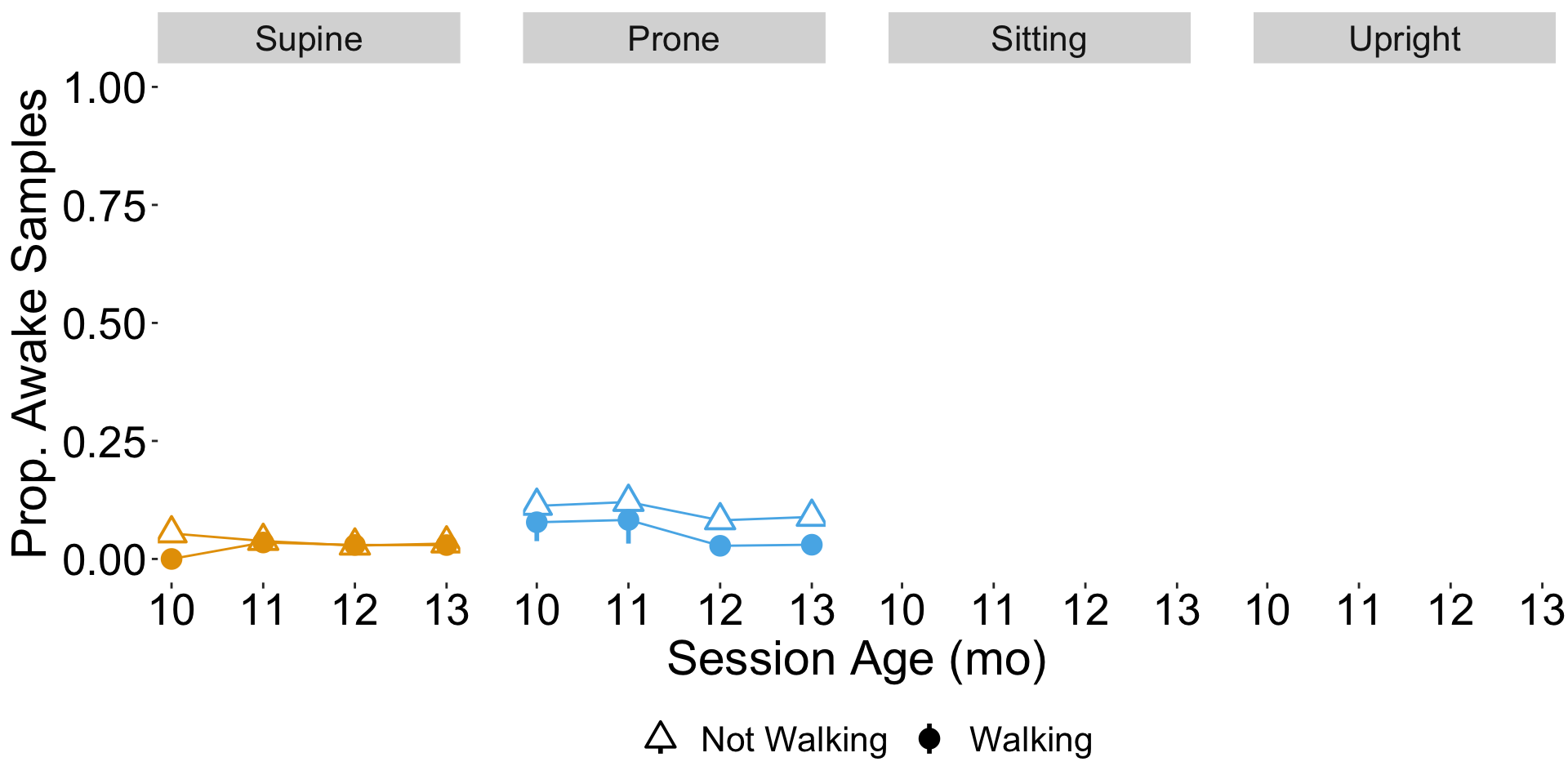Screen dimensions: 1568x784
Task: Select Prone blue triangle marker at age 12
Action: click(719, 517)
